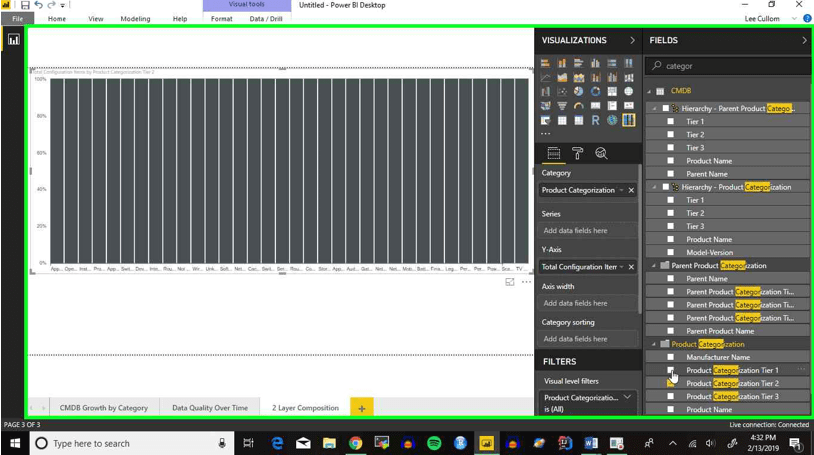Click the Undo arrow in title bar
814x455 pixels.
coord(38,5)
